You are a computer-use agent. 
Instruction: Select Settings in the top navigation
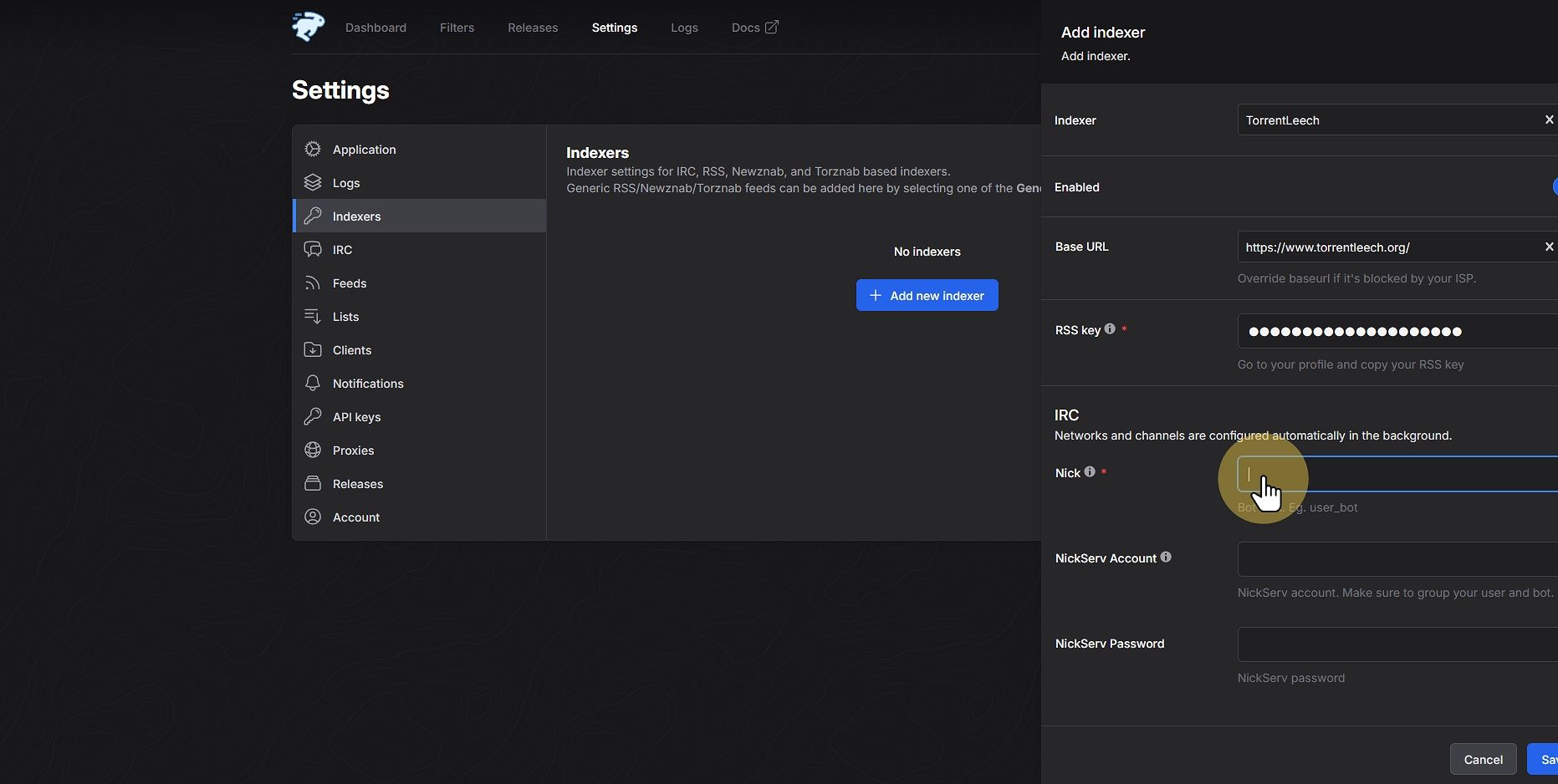(615, 28)
